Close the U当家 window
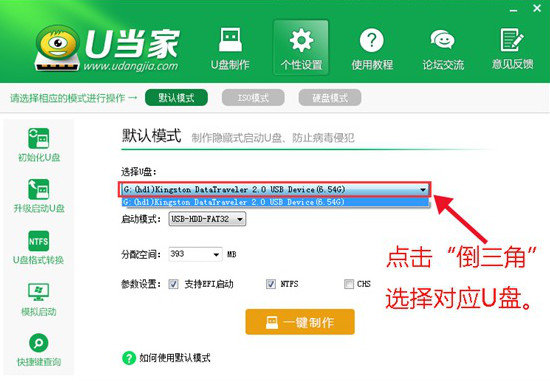Image resolution: width=550 pixels, height=381 pixels. pyautogui.click(x=537, y=9)
